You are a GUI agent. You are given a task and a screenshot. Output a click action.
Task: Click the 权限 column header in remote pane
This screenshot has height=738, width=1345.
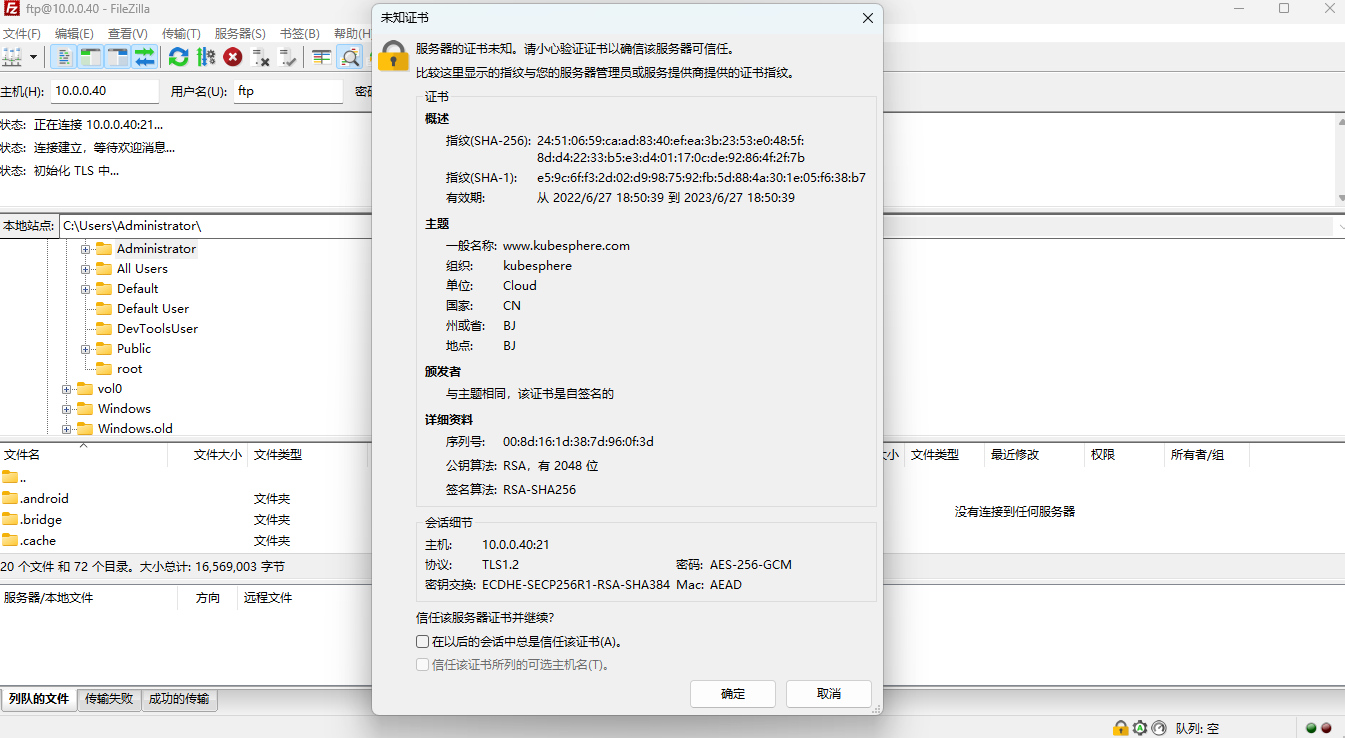pos(1124,454)
